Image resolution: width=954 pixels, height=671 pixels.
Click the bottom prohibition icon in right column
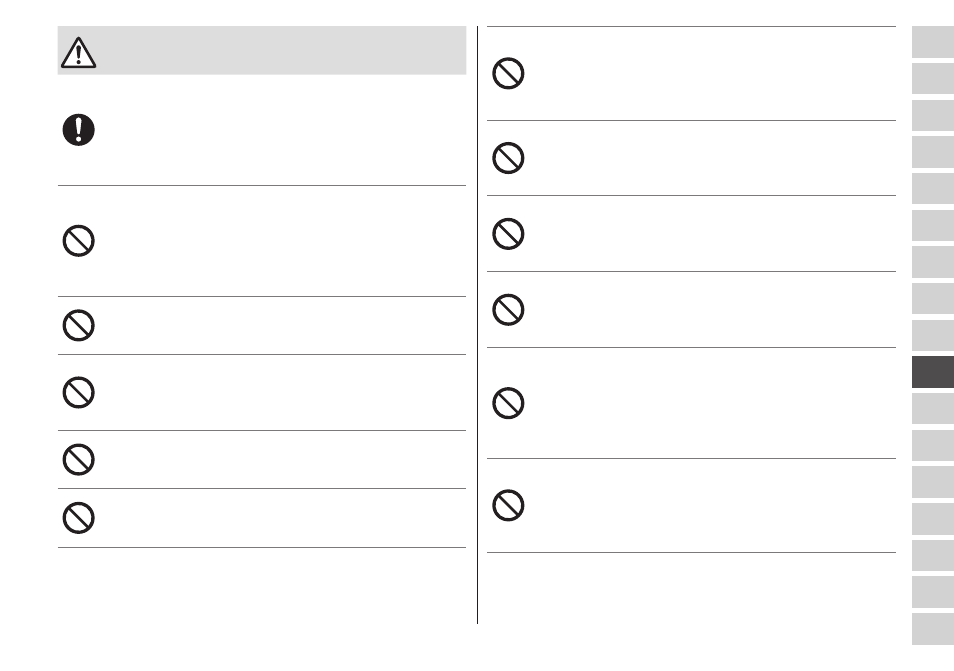coord(508,505)
